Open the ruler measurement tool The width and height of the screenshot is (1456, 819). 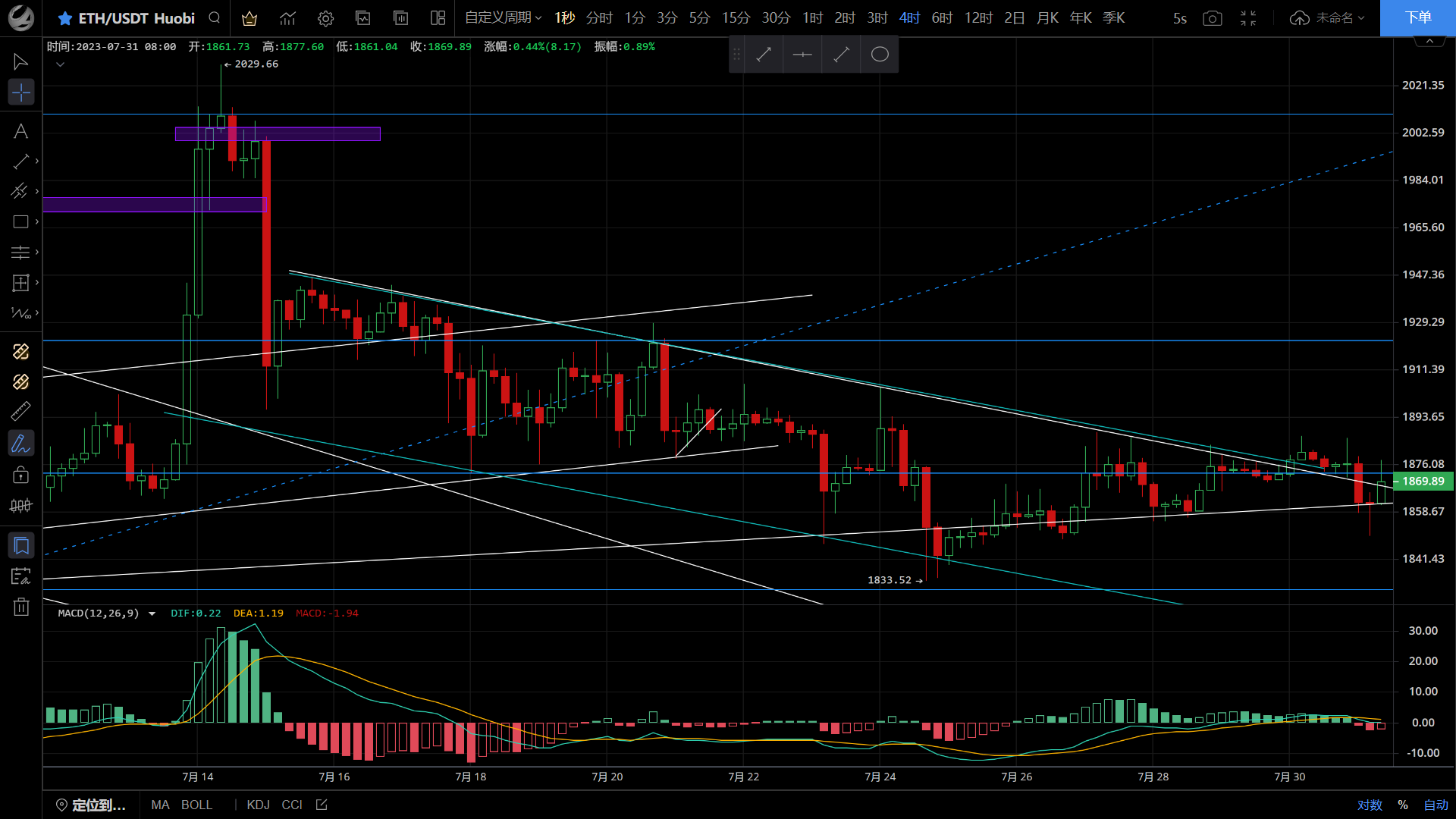click(x=21, y=412)
